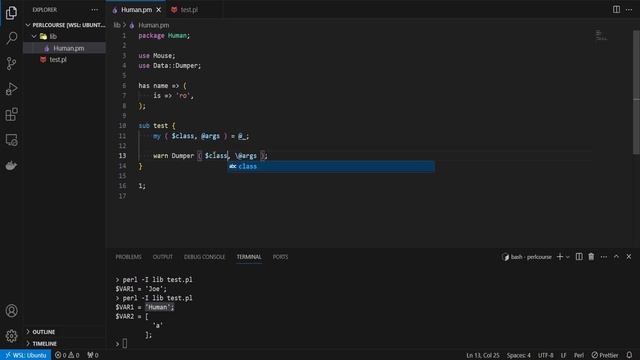Click Explorer views and more actions ellipsis

pyautogui.click(x=95, y=10)
